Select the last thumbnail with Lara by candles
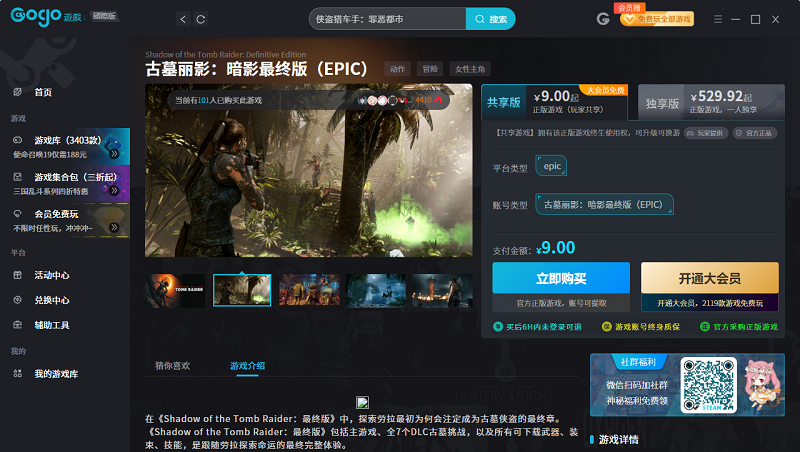Screen dimensions: 800x452 point(442,290)
